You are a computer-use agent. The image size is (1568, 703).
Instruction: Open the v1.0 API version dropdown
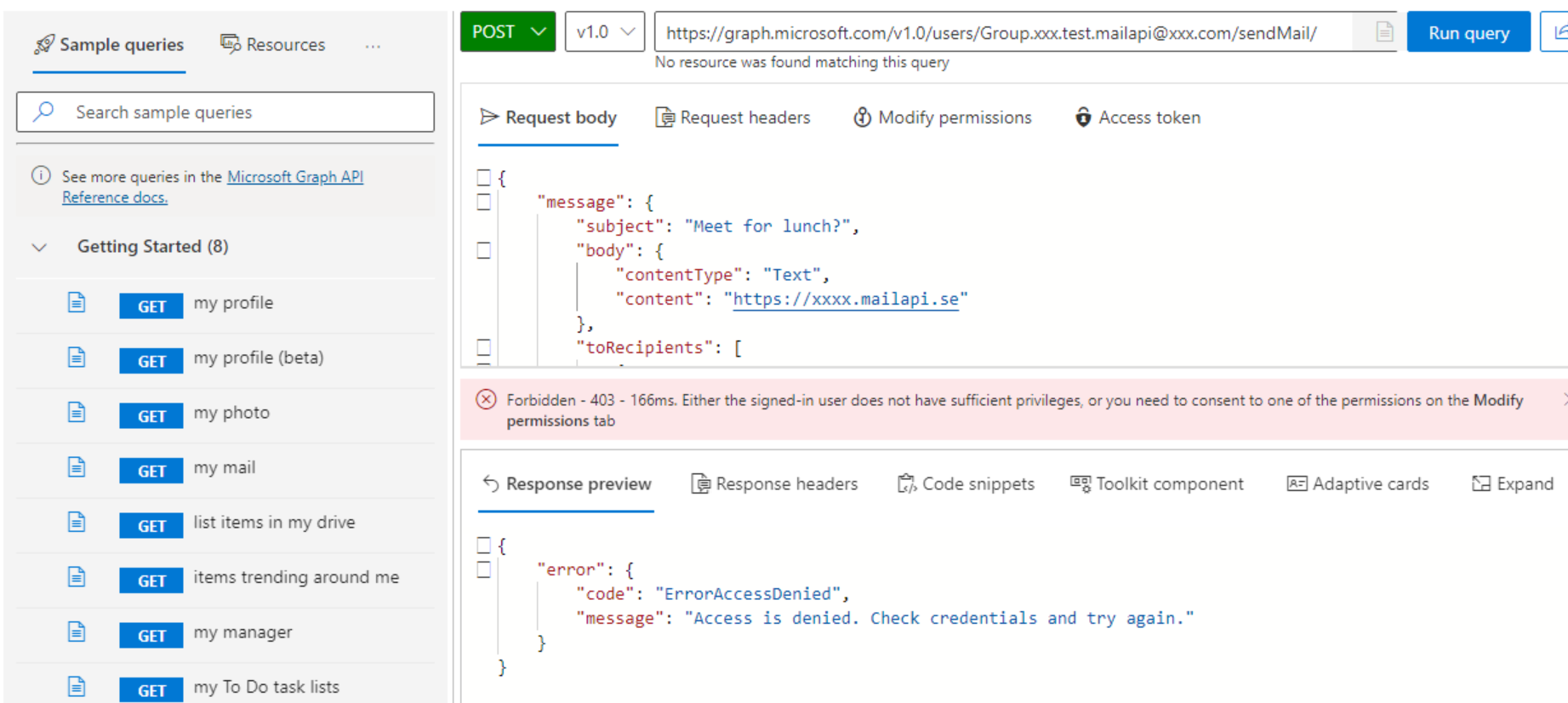tap(604, 32)
